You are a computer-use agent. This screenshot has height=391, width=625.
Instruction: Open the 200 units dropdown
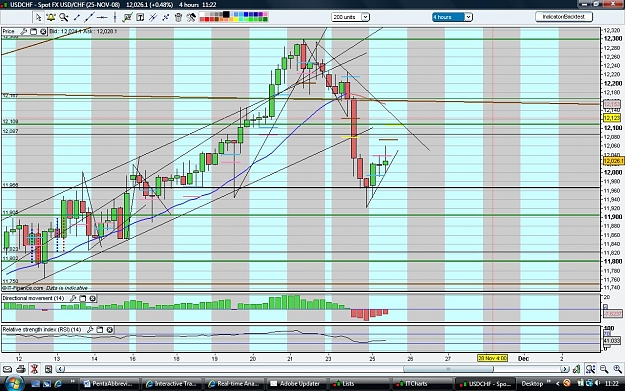pos(351,17)
